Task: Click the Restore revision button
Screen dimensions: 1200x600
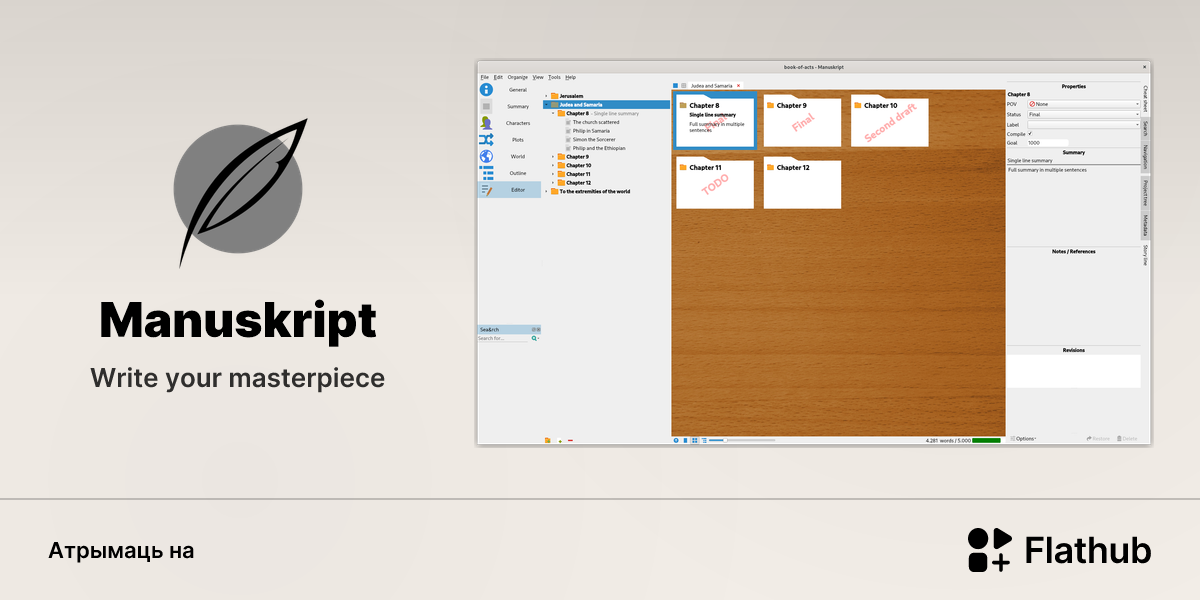Action: coord(1098,438)
